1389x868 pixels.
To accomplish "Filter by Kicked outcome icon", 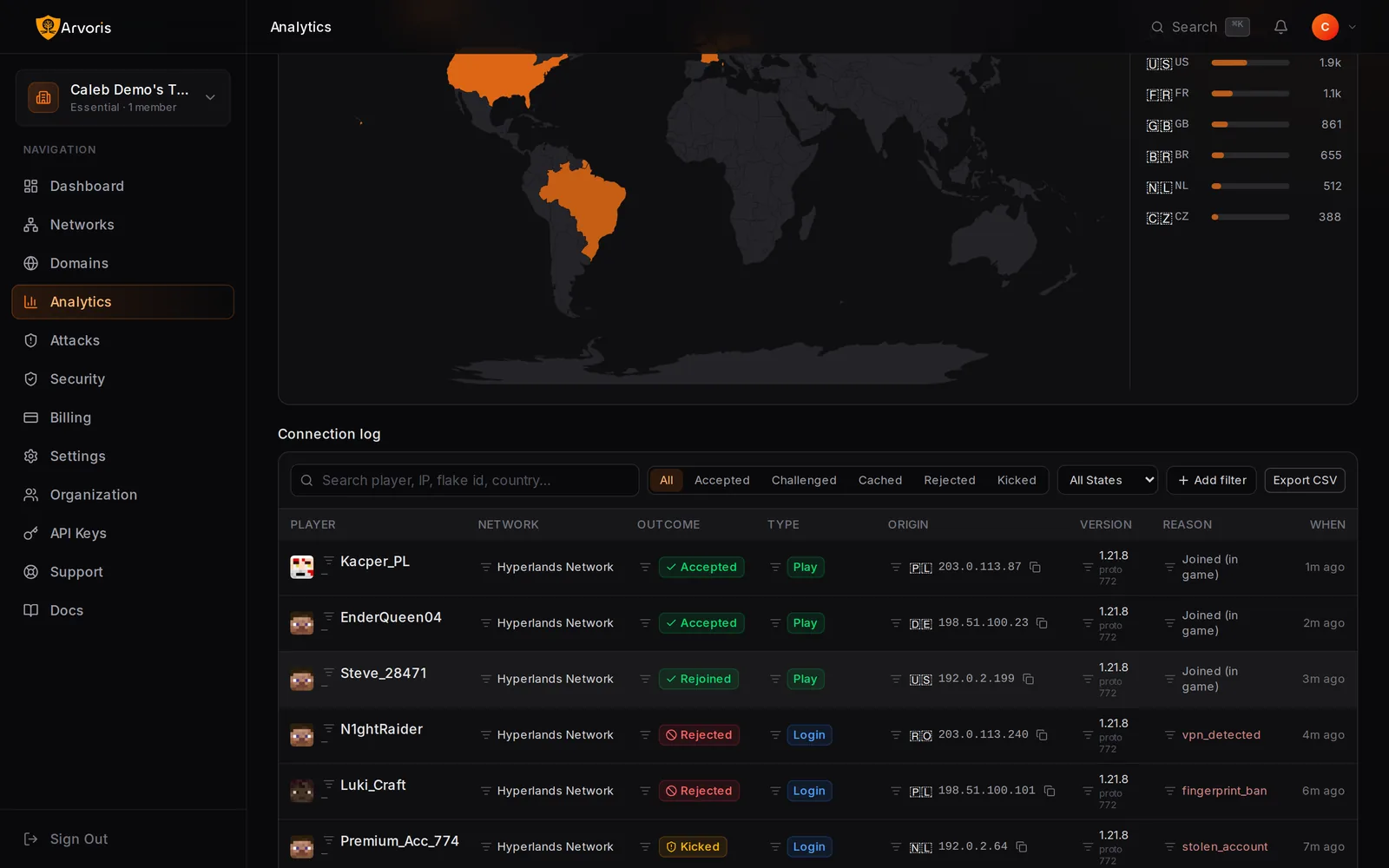I will pos(645,846).
